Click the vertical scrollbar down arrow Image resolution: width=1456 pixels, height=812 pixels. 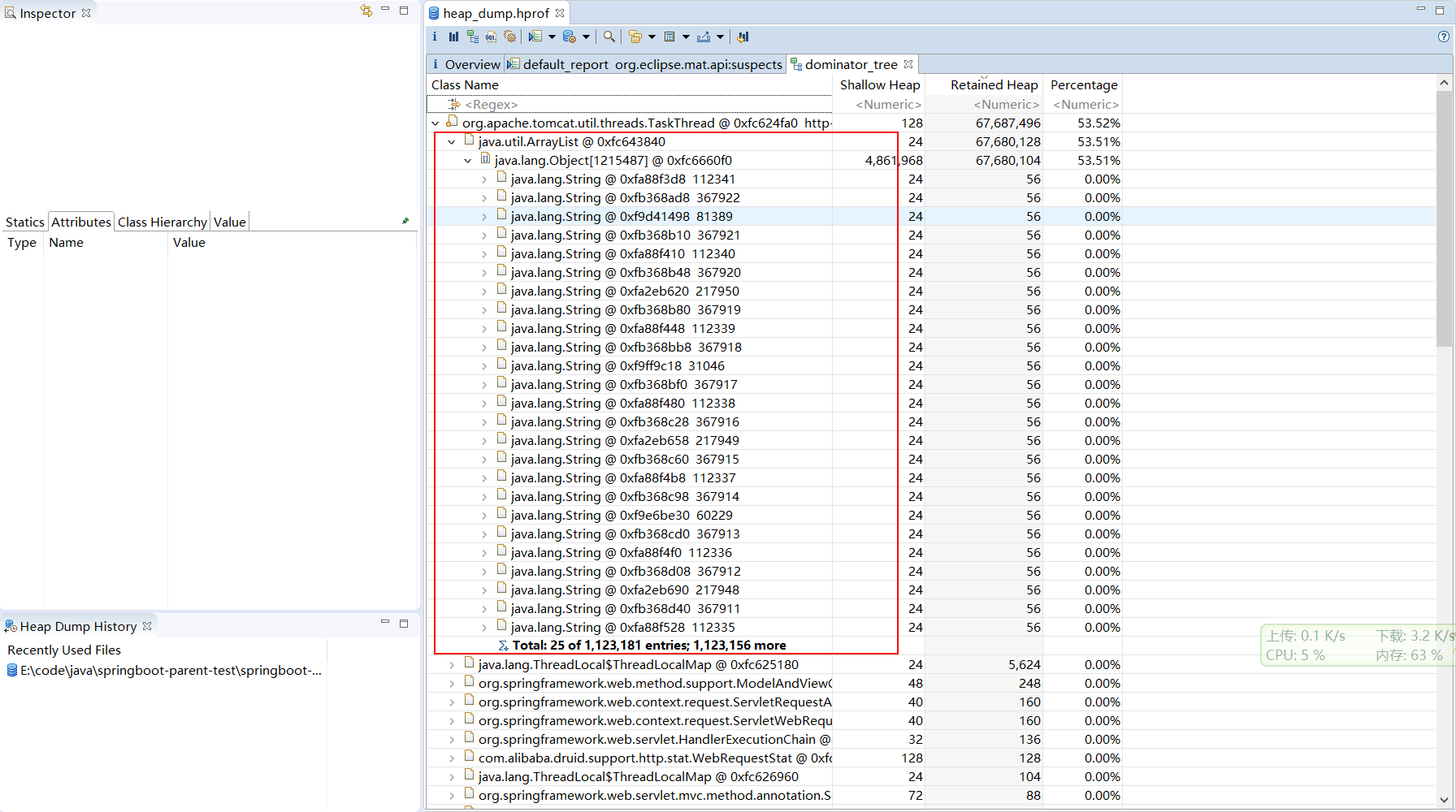point(1444,799)
